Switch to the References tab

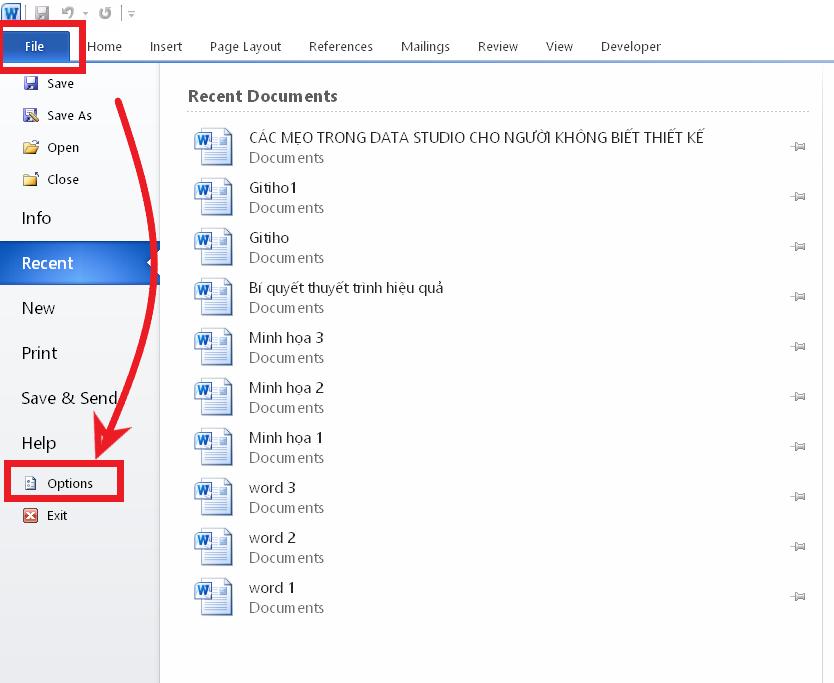340,47
